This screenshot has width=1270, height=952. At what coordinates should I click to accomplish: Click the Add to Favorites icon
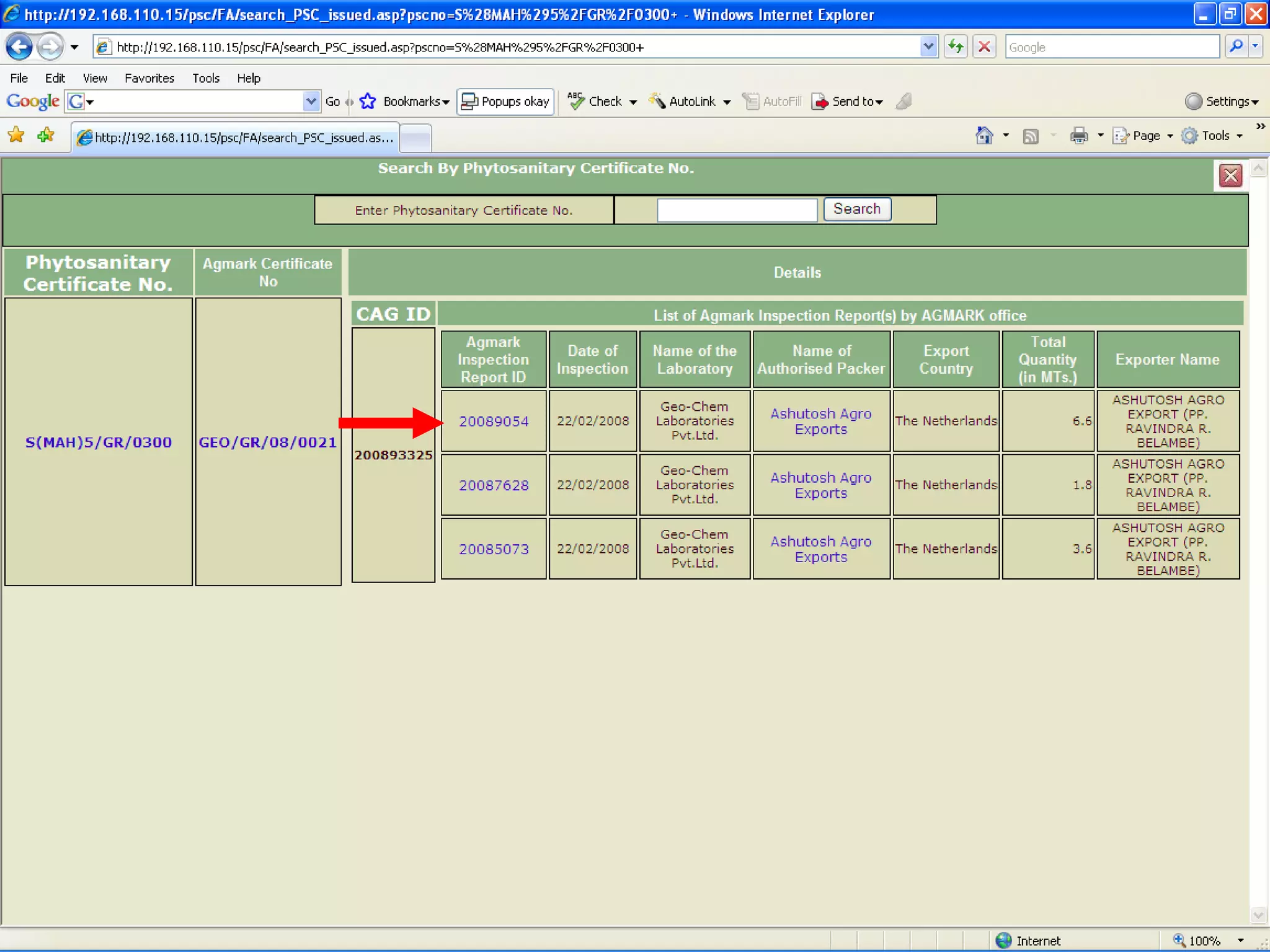pyautogui.click(x=46, y=136)
